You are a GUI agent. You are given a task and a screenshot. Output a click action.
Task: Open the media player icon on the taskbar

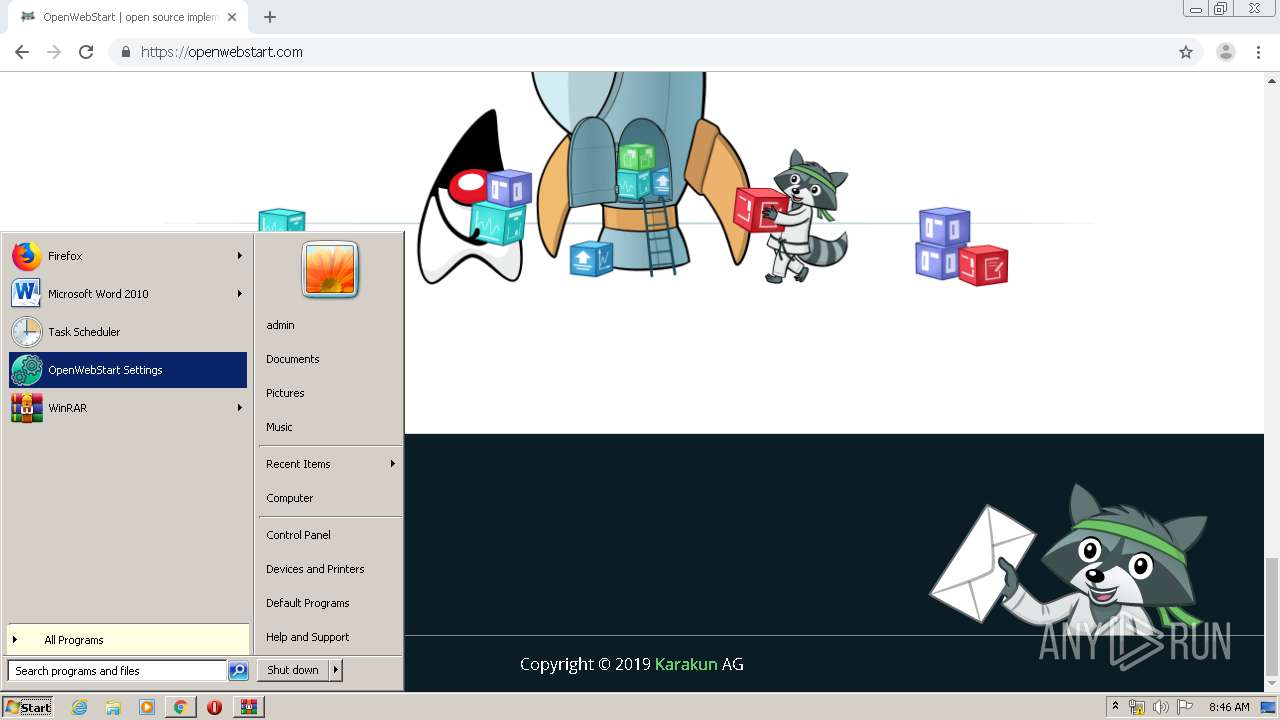(147, 707)
